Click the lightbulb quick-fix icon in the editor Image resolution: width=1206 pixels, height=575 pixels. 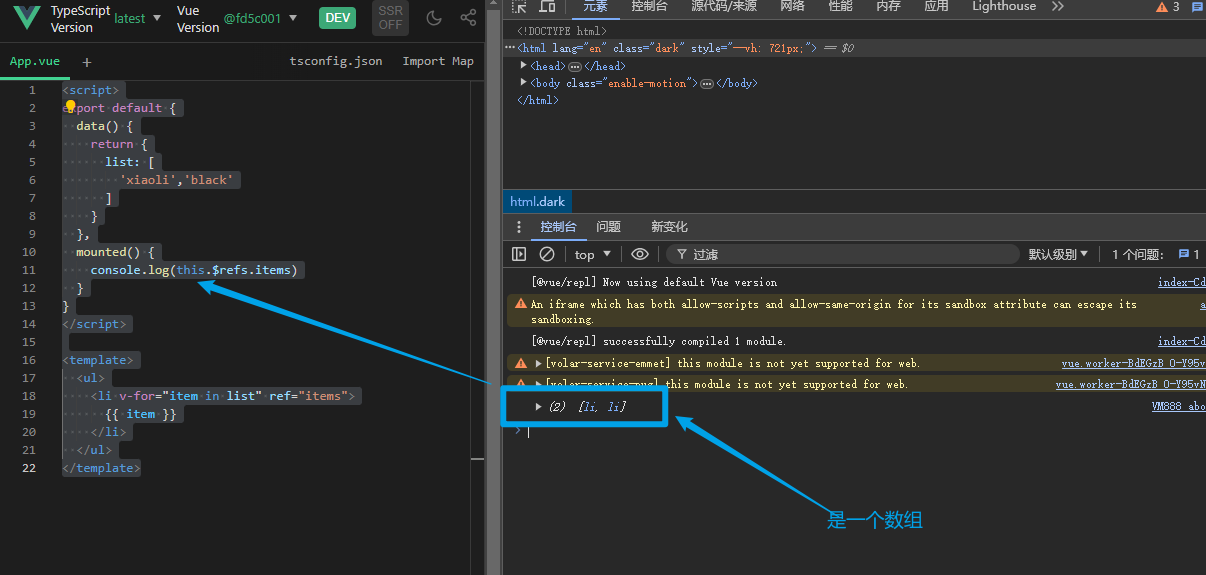click(x=71, y=107)
